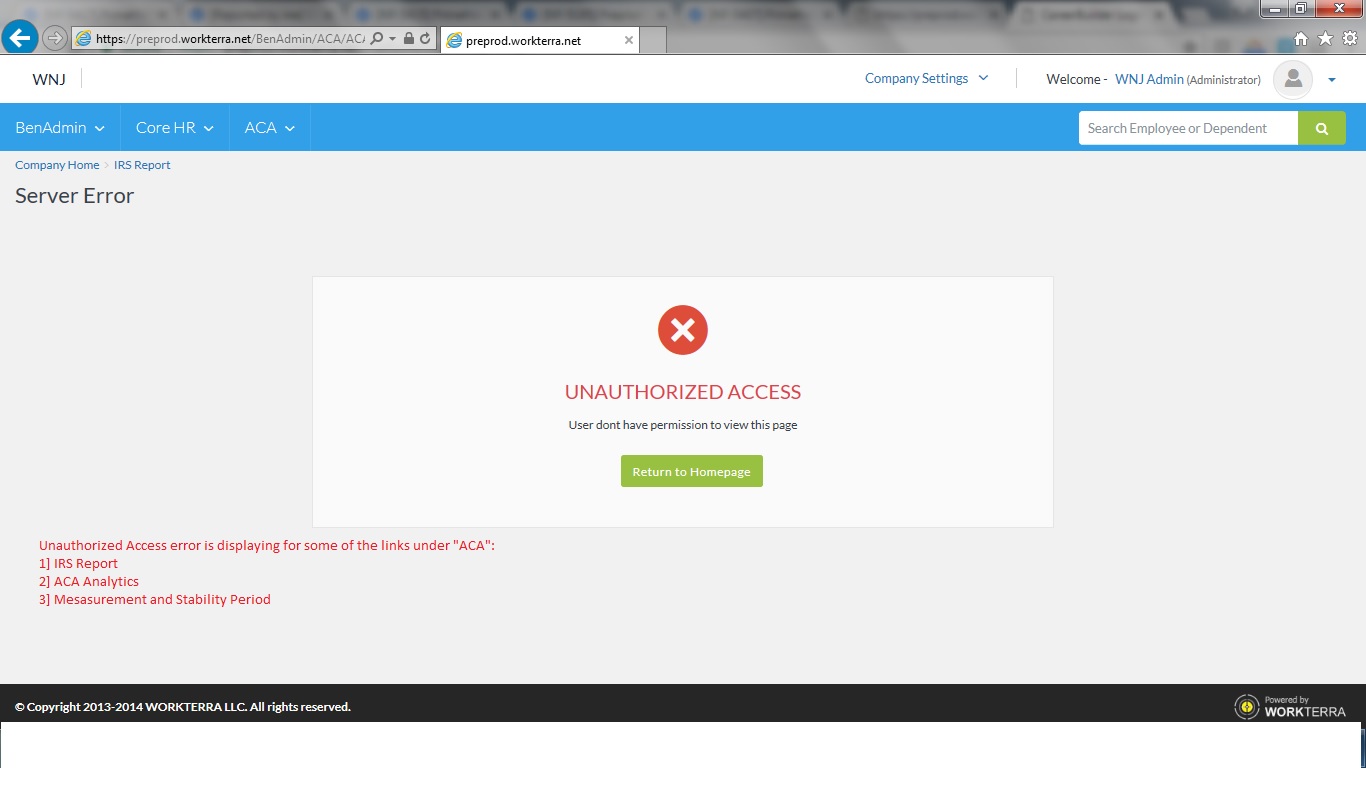Screen dimensions: 1366x812
Task: Click the WNJ Admin user name link
Action: [1149, 79]
